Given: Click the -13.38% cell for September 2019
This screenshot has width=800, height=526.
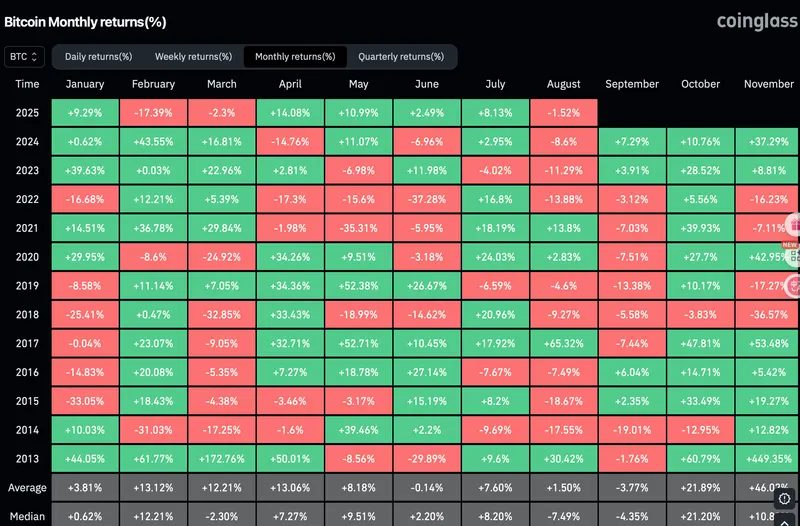Looking at the screenshot, I should (x=632, y=286).
